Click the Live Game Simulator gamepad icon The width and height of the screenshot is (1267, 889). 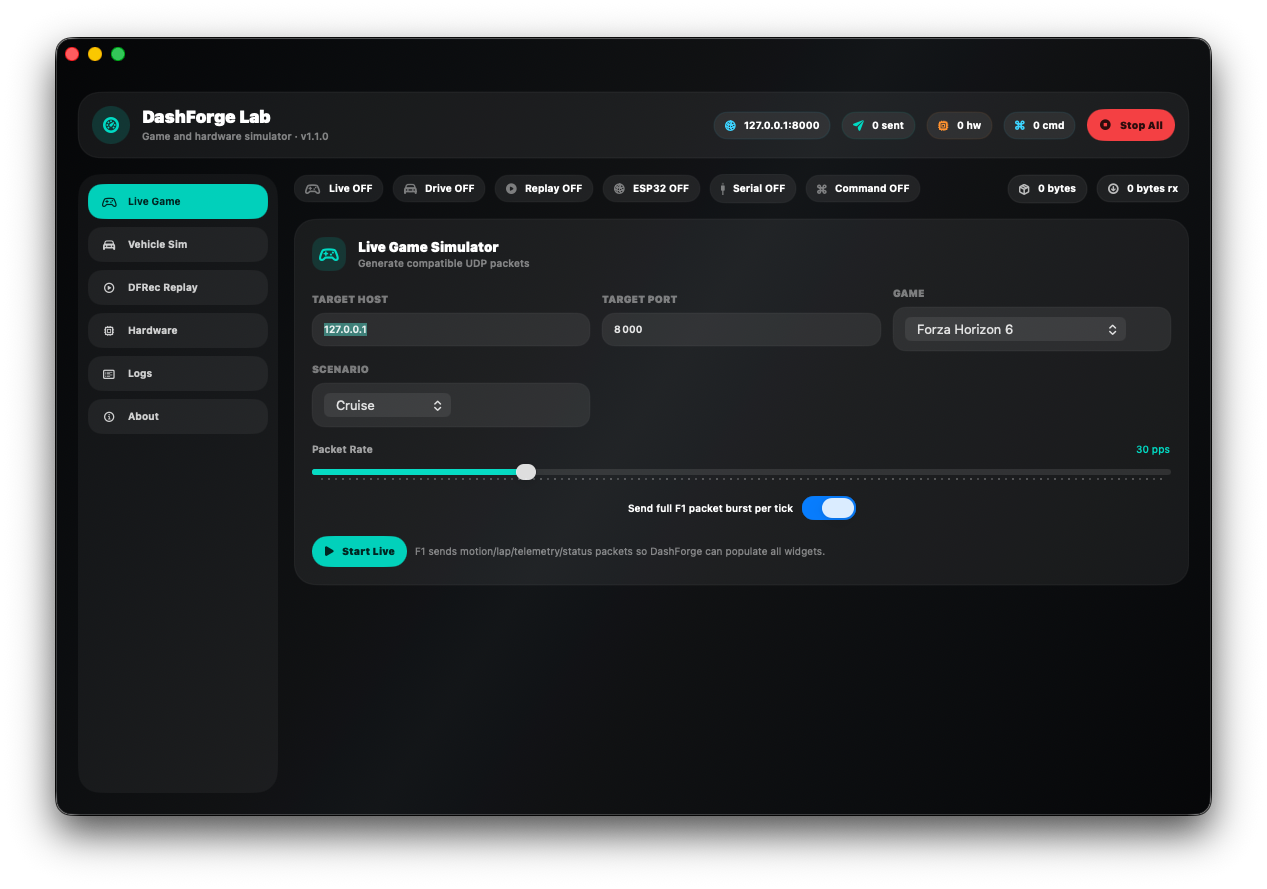329,254
